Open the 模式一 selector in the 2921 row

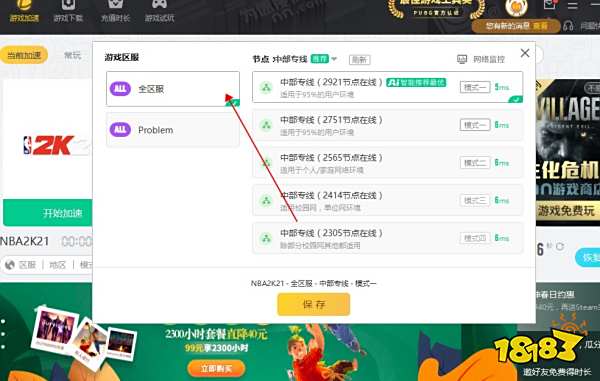click(x=475, y=87)
